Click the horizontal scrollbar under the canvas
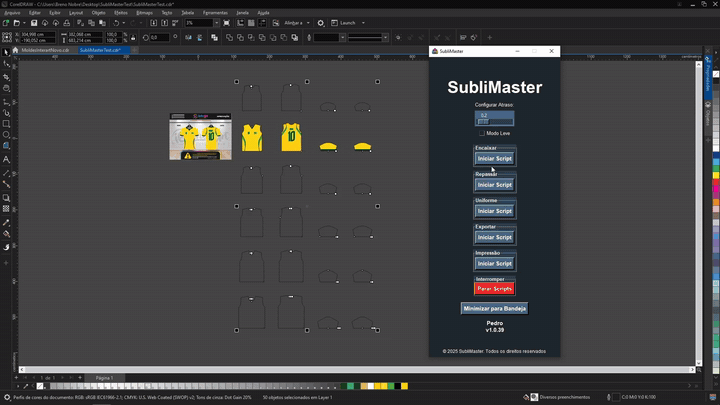This screenshot has width=720, height=405. pos(356,369)
